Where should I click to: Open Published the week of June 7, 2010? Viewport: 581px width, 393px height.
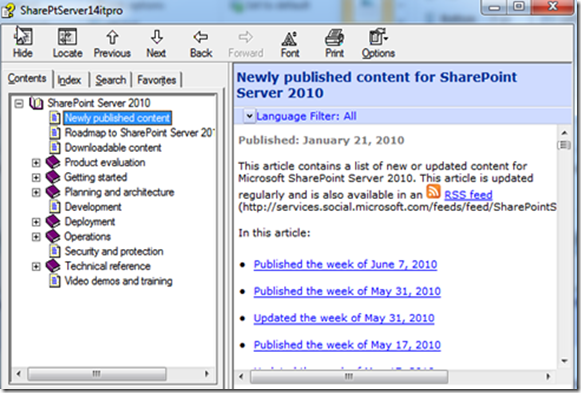[x=345, y=264]
